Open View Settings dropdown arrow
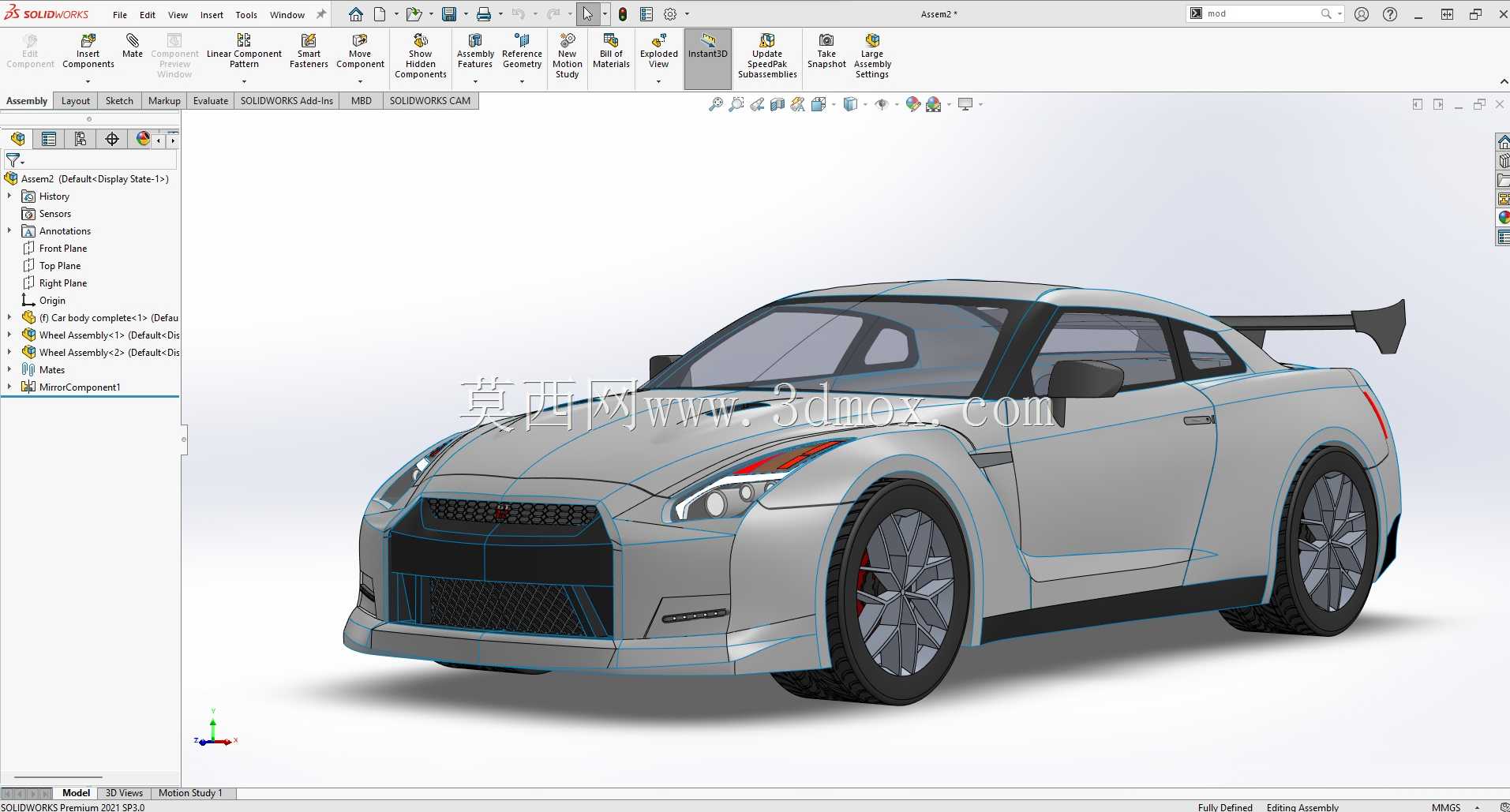This screenshot has height=812, width=1510. coord(980,104)
